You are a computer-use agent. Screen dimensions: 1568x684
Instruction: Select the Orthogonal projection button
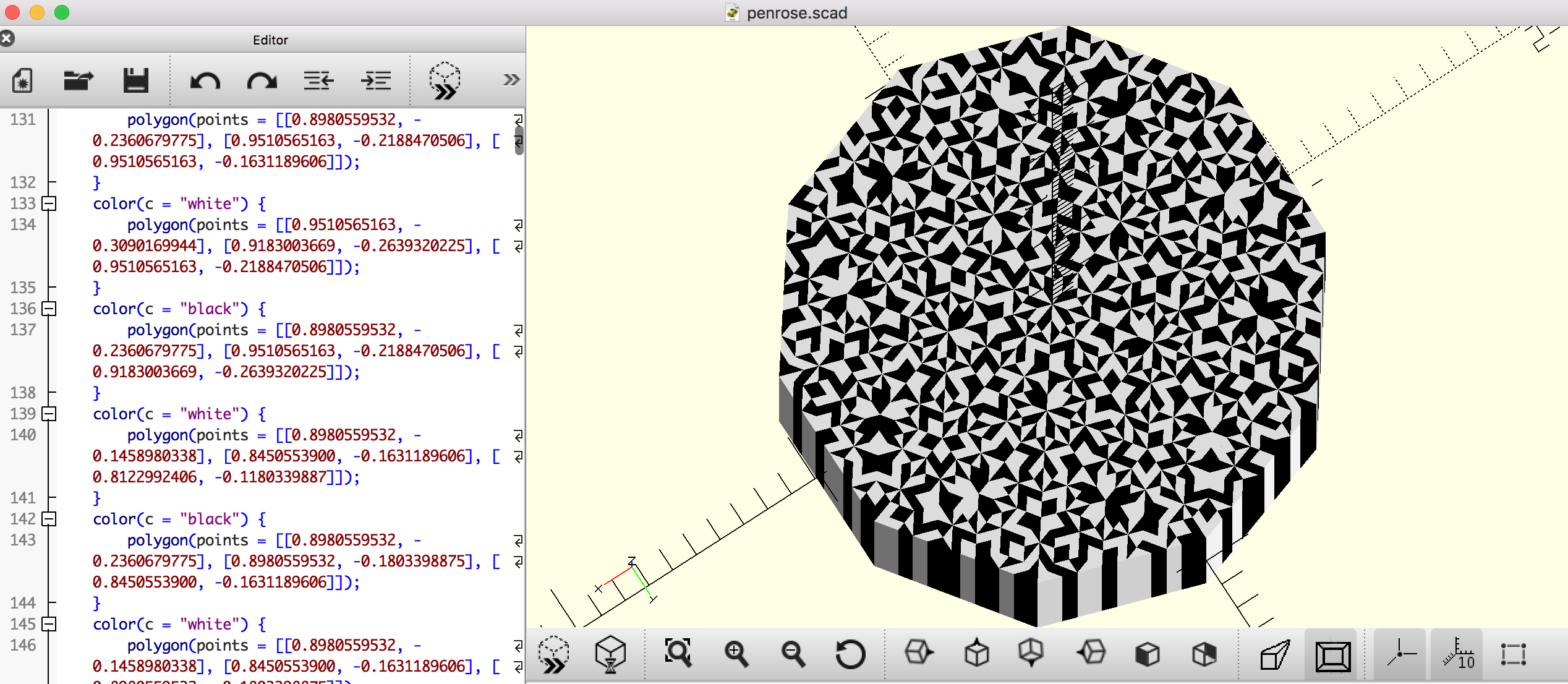coord(1332,656)
